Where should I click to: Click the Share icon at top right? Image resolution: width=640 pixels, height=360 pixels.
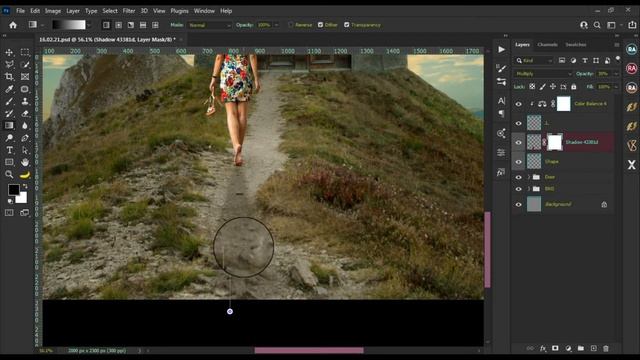point(632,25)
